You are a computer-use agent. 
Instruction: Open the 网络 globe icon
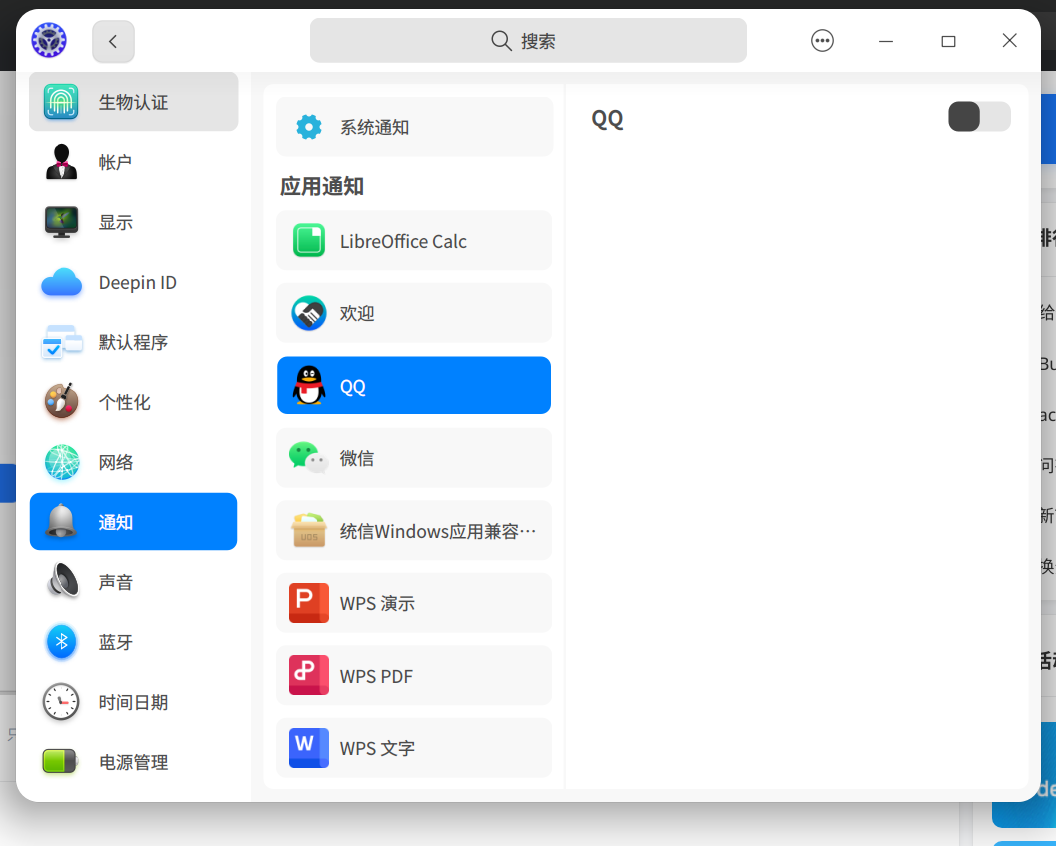tap(61, 462)
